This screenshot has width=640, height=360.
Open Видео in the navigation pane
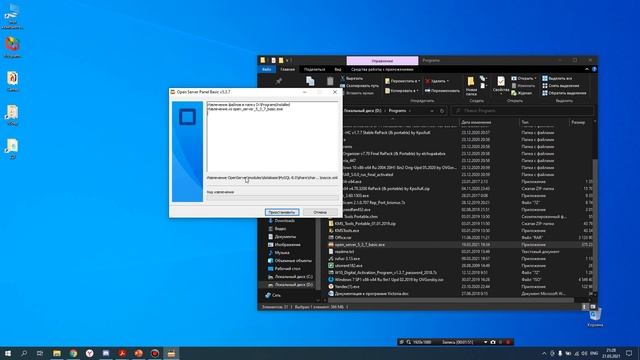(280, 229)
